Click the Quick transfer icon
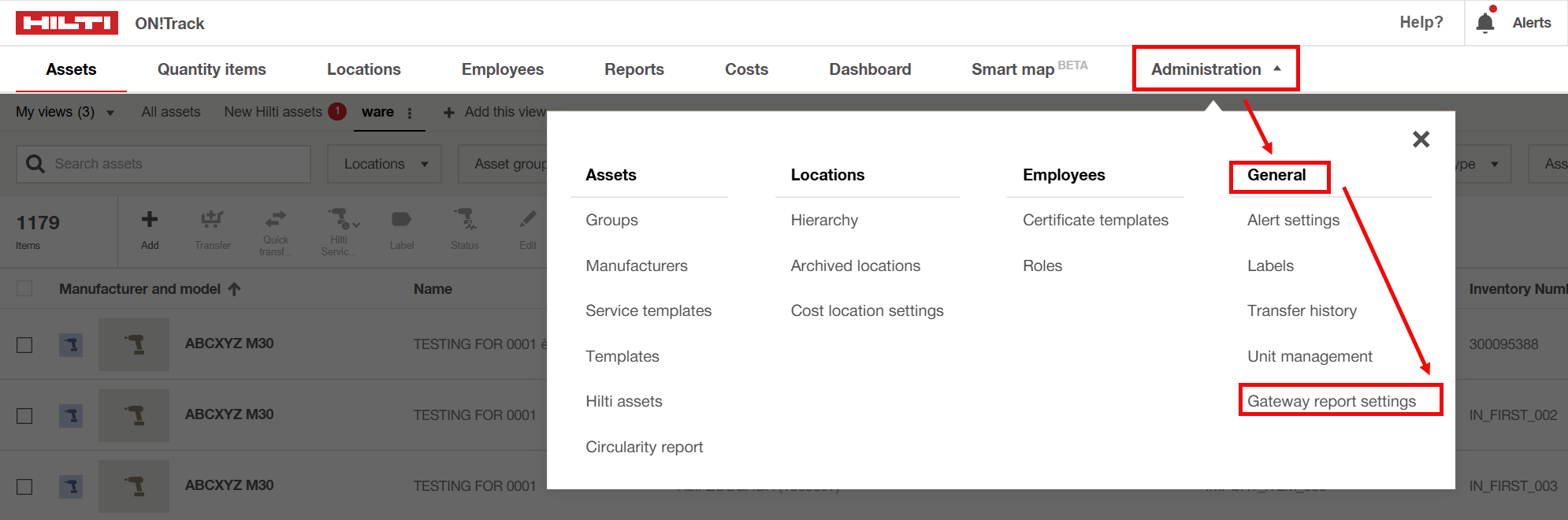The height and width of the screenshot is (520, 1568). pyautogui.click(x=276, y=220)
